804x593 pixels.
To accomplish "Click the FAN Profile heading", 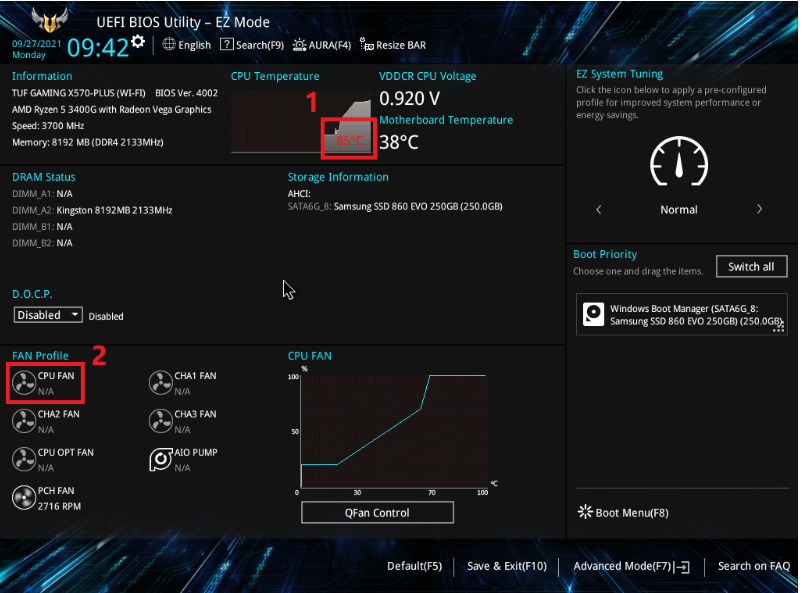I will (x=40, y=356).
